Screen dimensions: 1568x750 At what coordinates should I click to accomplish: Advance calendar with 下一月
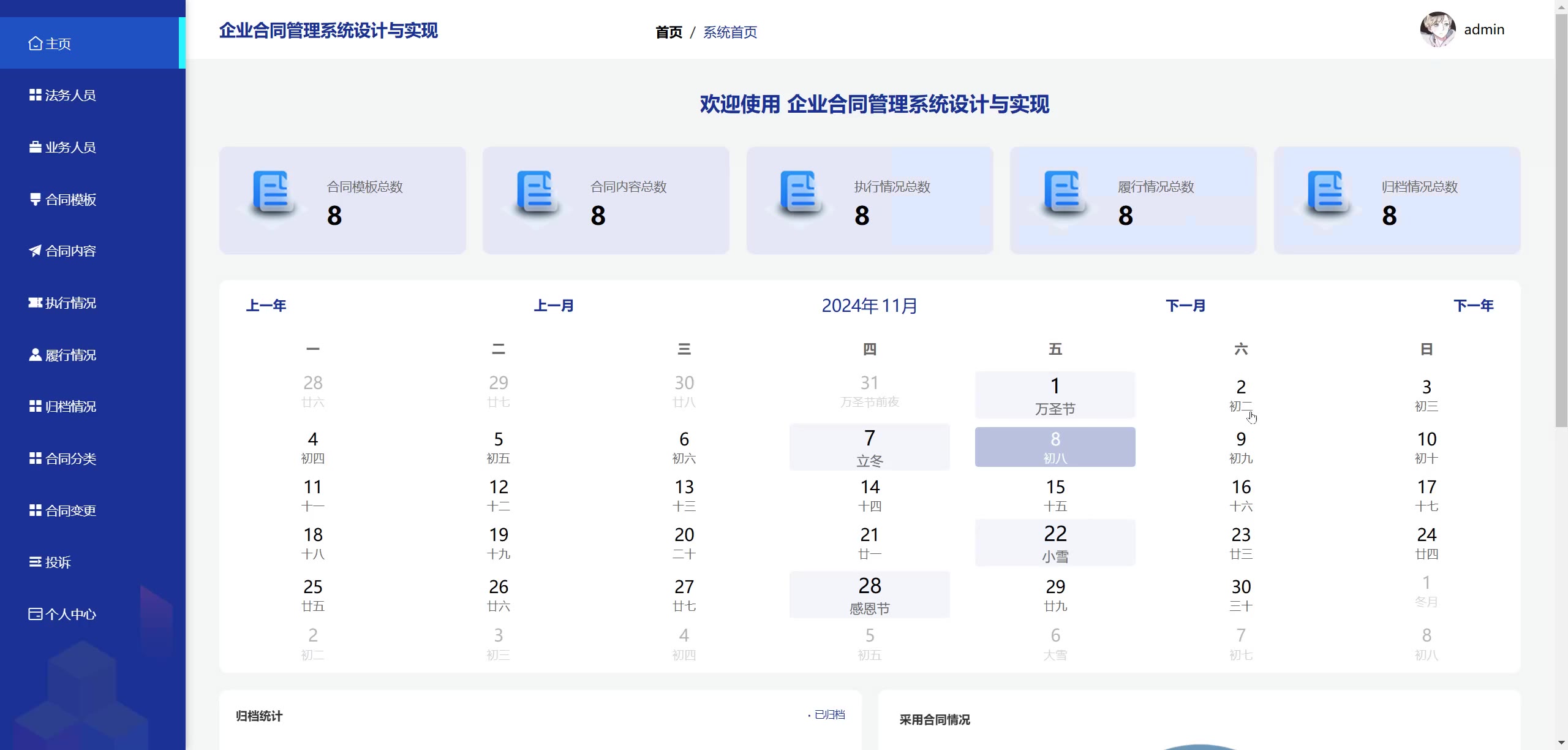1185,305
